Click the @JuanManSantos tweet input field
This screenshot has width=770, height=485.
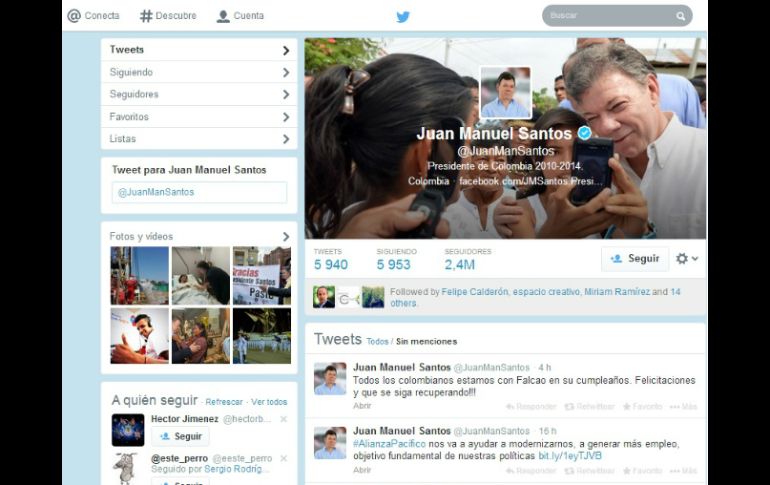199,192
